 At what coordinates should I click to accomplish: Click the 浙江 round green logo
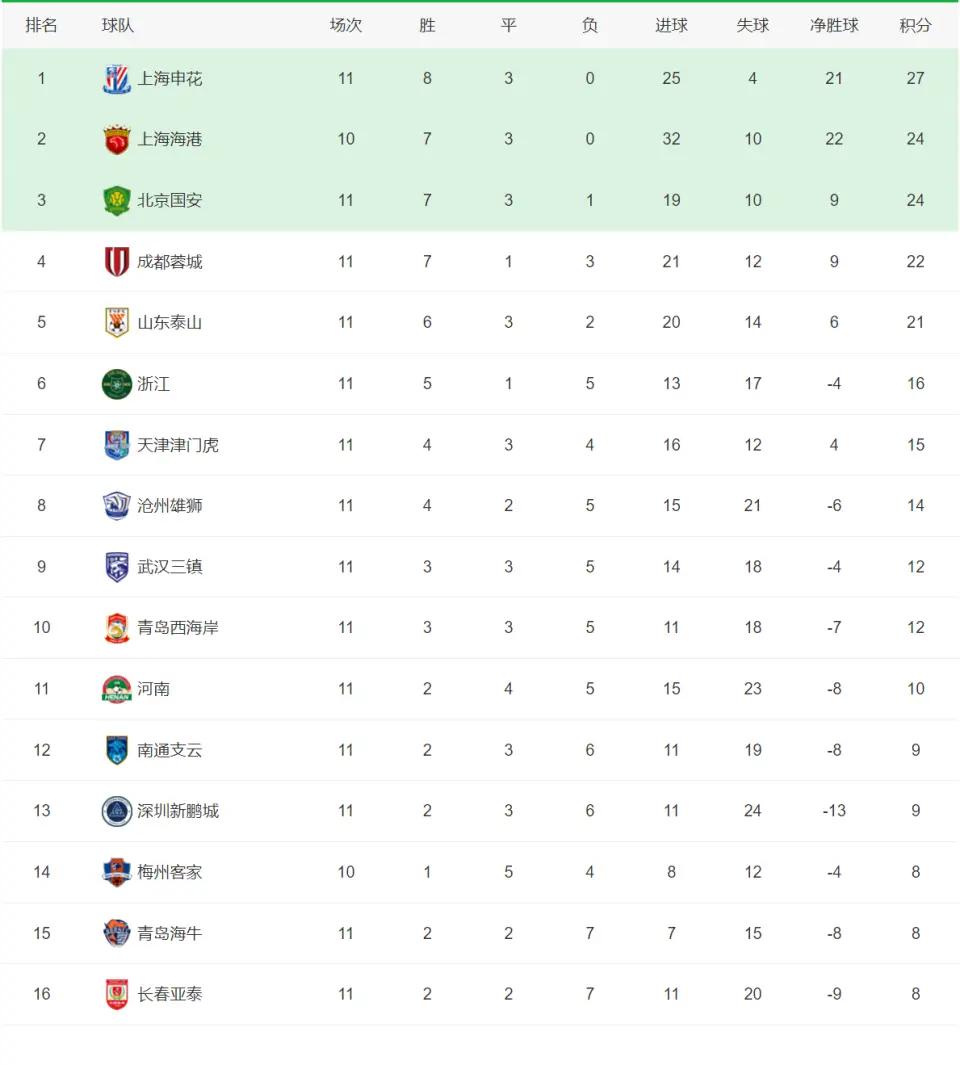[116, 384]
